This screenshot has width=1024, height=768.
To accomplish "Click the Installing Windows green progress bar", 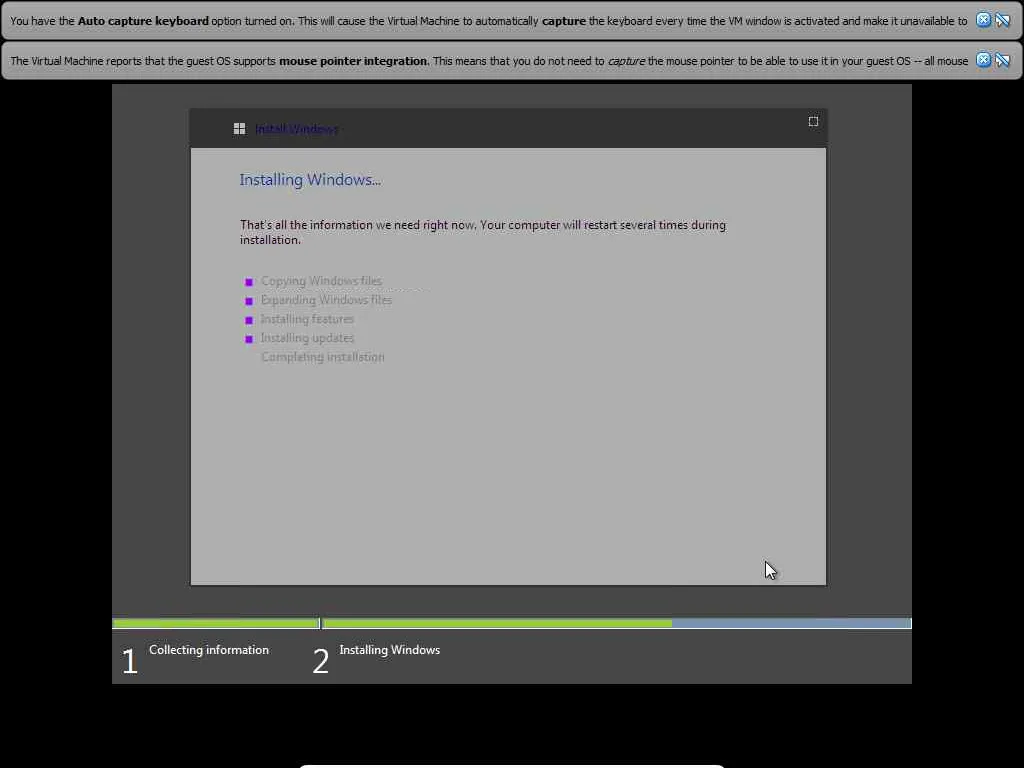I will click(497, 624).
